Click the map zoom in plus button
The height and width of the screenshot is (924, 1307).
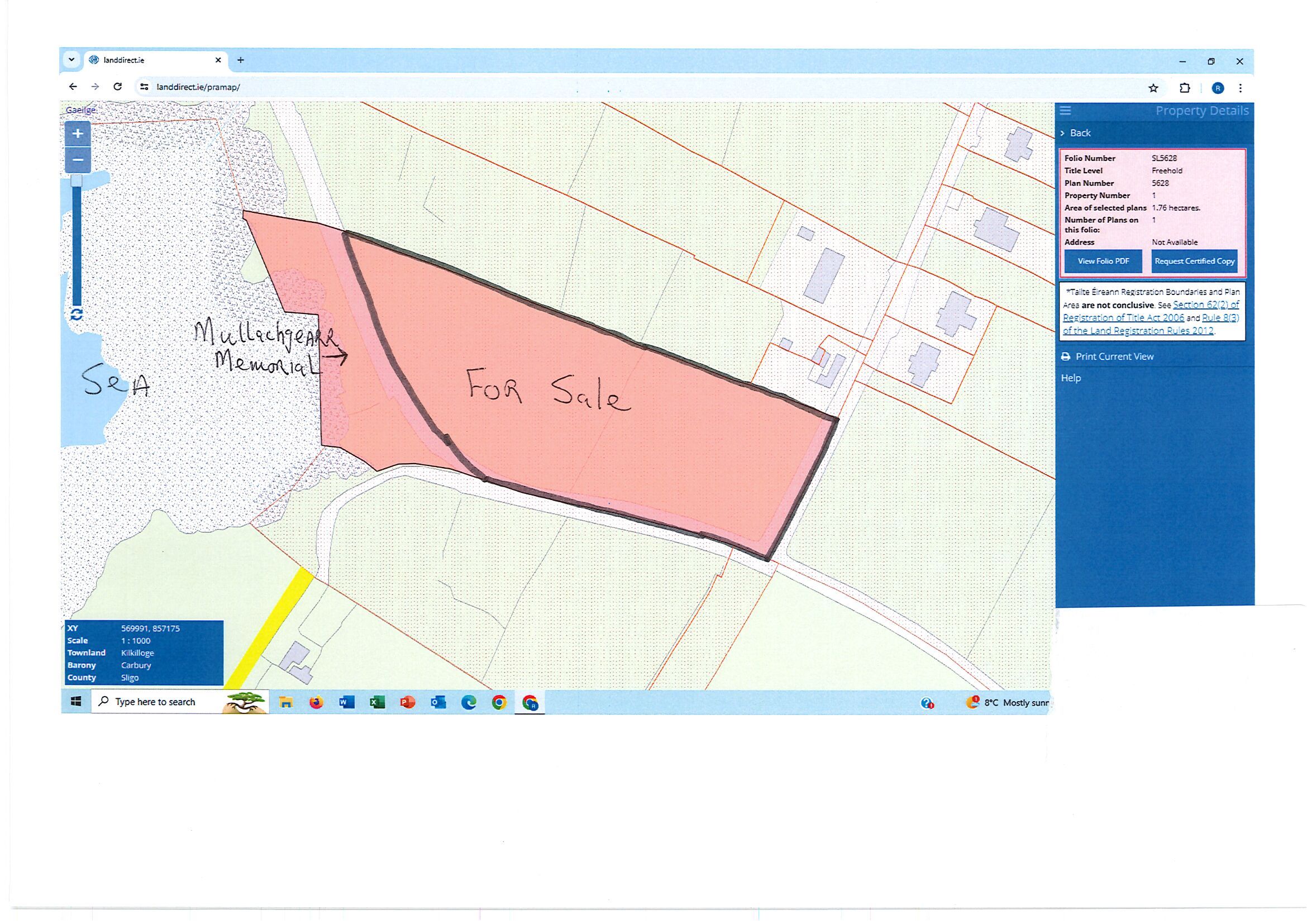[x=78, y=135]
